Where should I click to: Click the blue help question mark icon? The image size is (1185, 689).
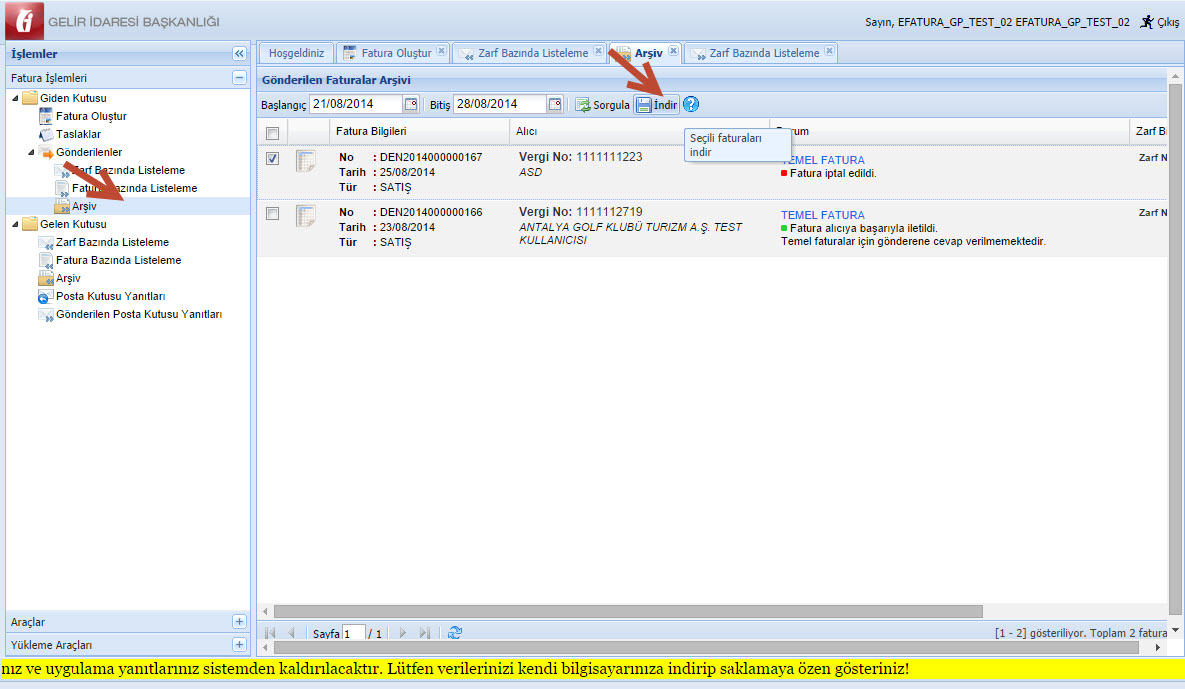[691, 105]
